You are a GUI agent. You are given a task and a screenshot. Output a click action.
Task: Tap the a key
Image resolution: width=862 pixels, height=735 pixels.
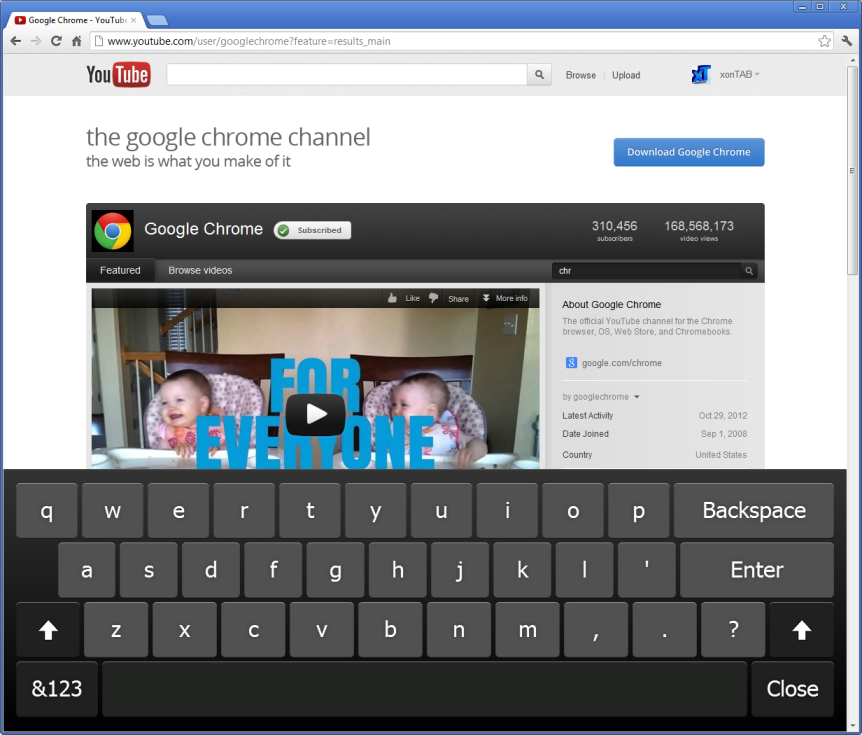(x=86, y=570)
